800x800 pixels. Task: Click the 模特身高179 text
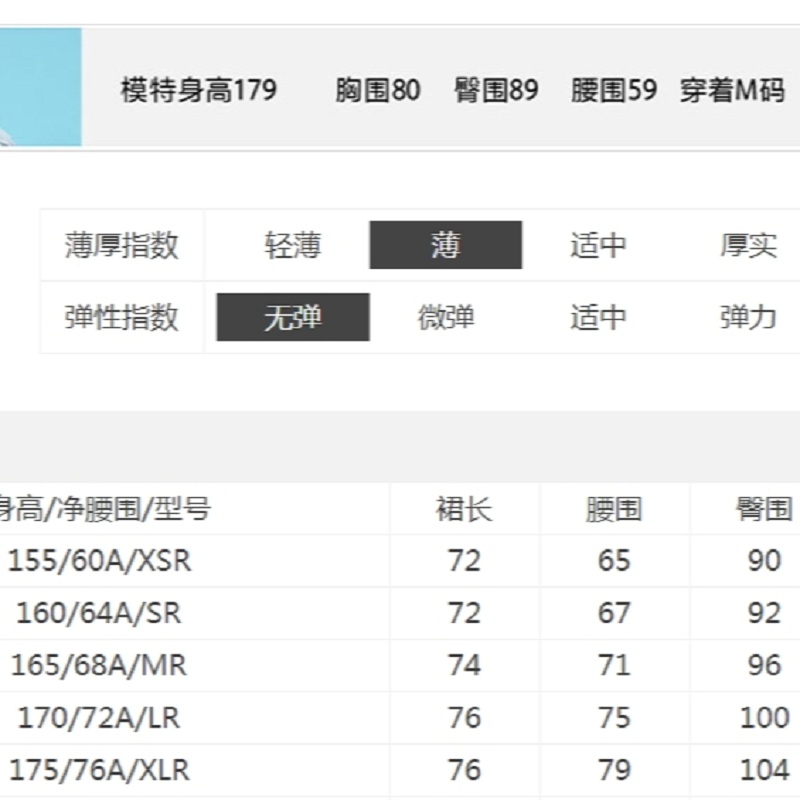(x=198, y=90)
